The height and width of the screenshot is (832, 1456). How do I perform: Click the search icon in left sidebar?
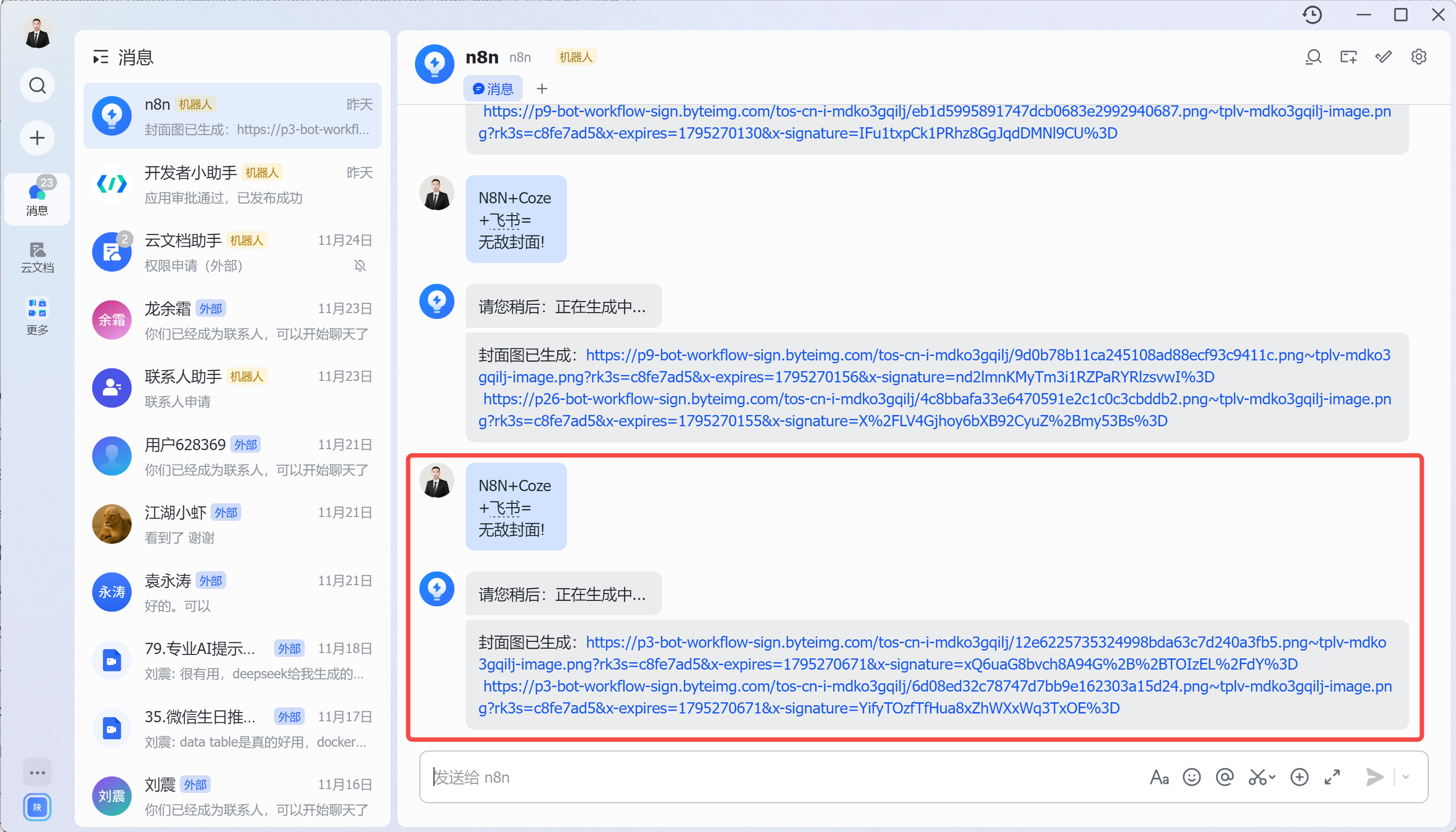[37, 86]
